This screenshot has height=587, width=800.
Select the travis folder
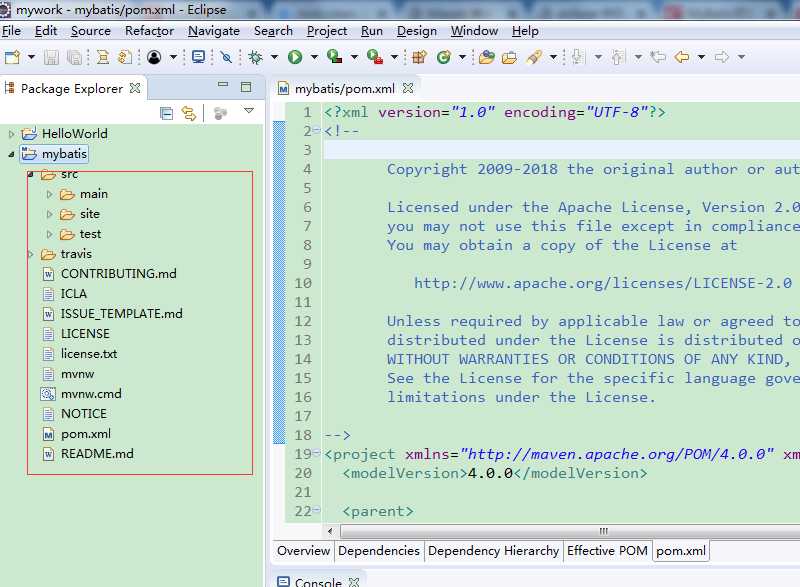click(76, 253)
